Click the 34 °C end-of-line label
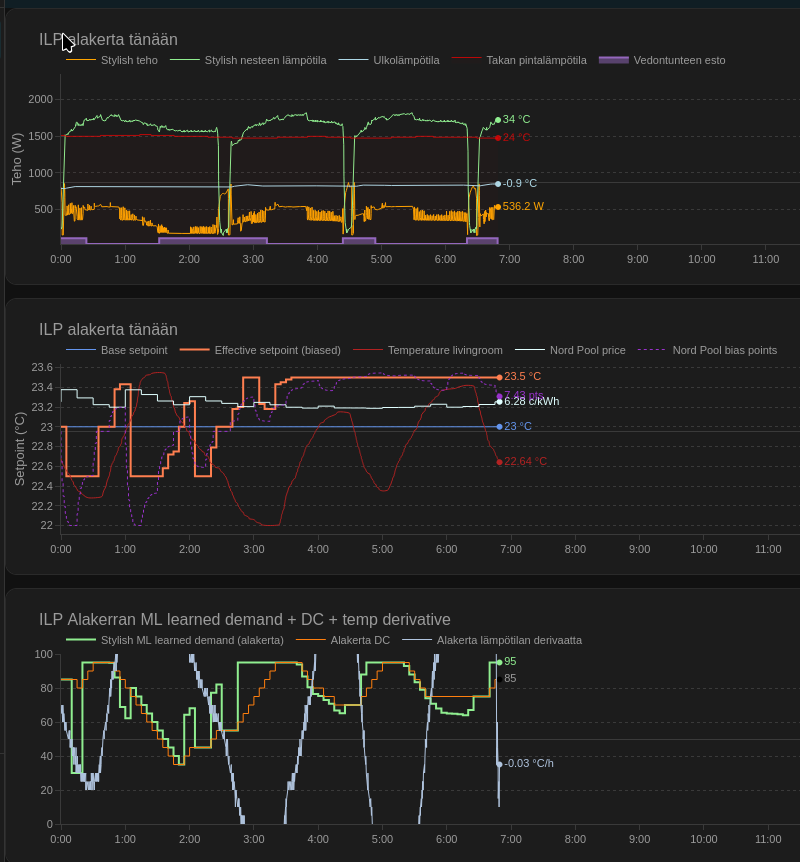The image size is (800, 862). (516, 119)
